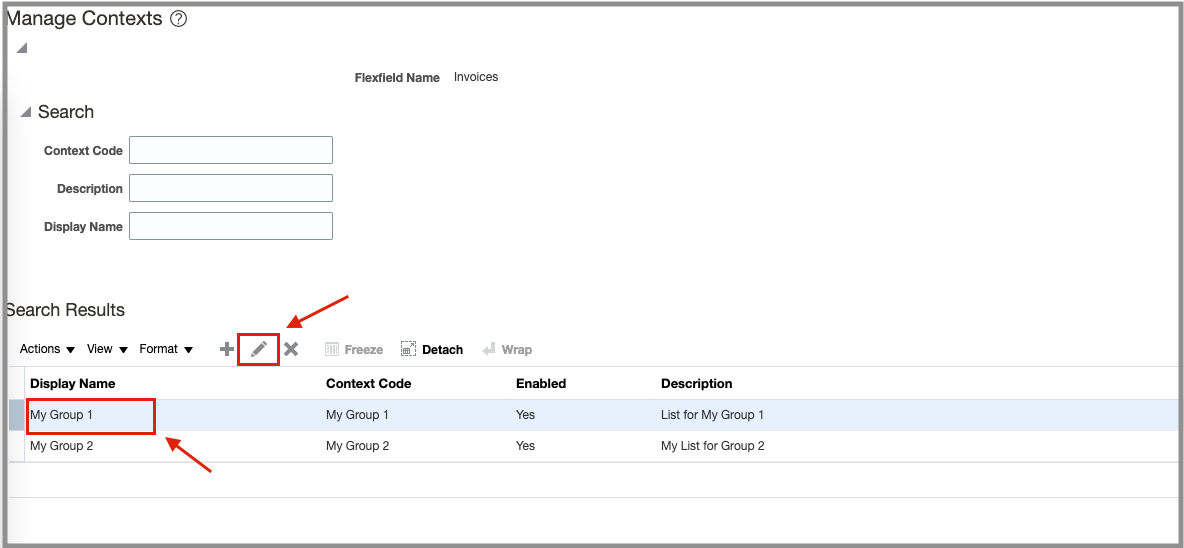Open the Manage Contexts help icon

click(179, 19)
